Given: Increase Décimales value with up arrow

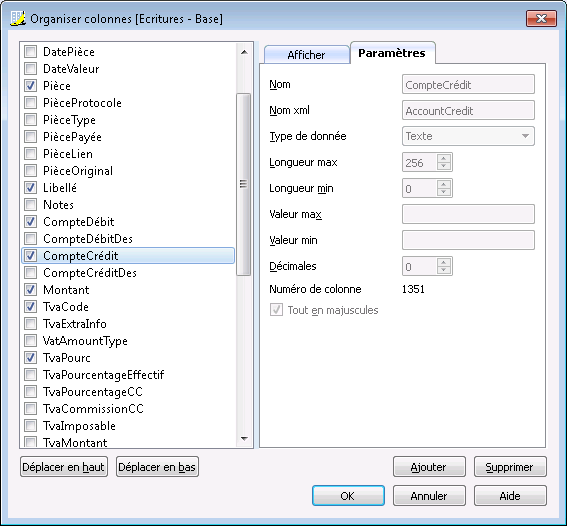Looking at the screenshot, I should coord(444,262).
